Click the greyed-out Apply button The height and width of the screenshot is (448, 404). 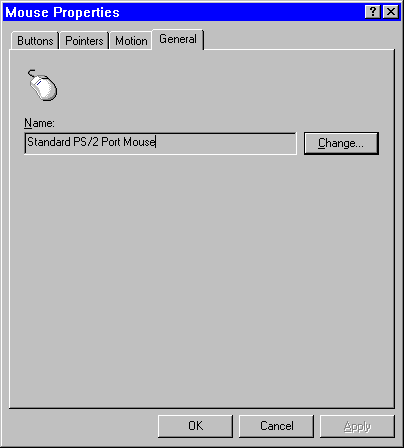click(357, 426)
